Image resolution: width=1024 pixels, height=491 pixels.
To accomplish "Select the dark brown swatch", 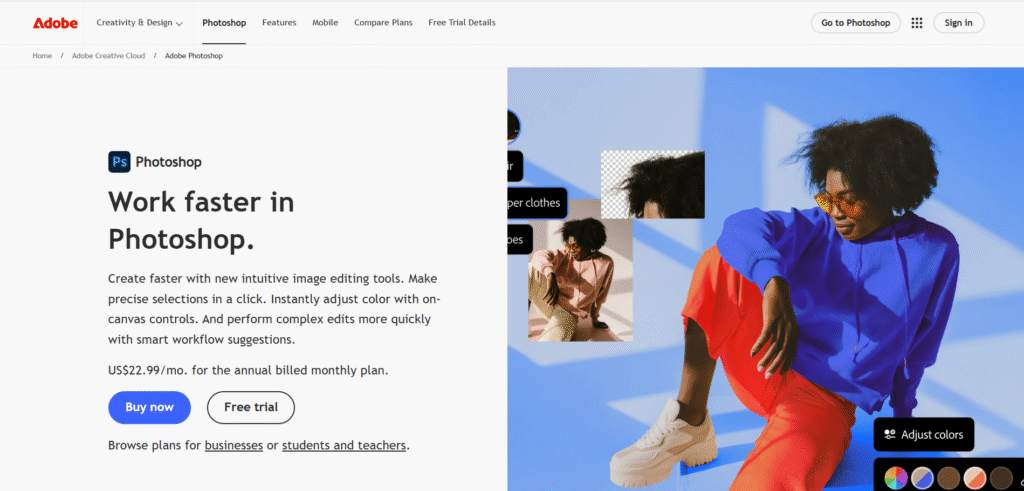I will (x=1001, y=478).
